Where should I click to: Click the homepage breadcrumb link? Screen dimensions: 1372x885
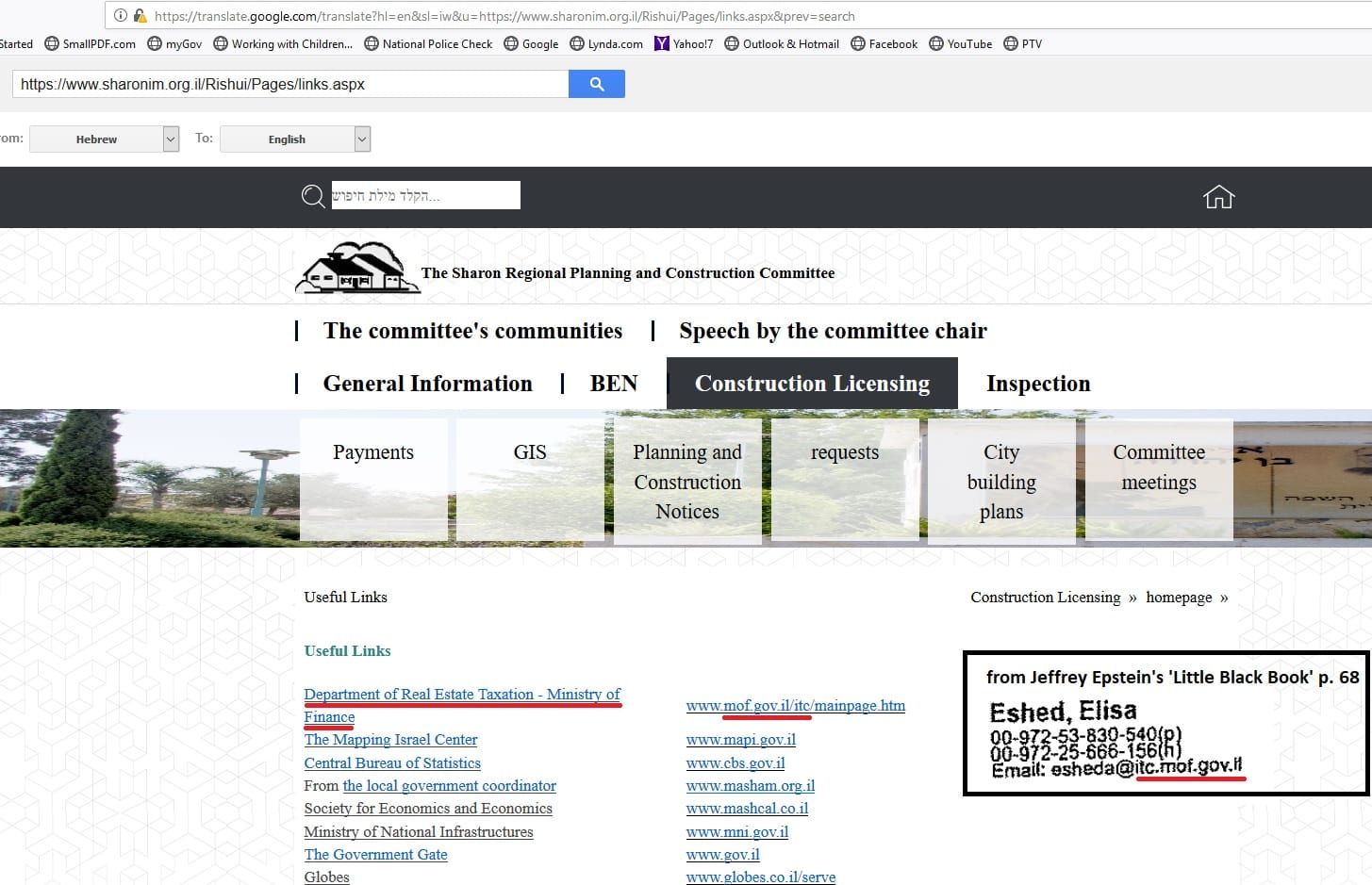click(1179, 598)
